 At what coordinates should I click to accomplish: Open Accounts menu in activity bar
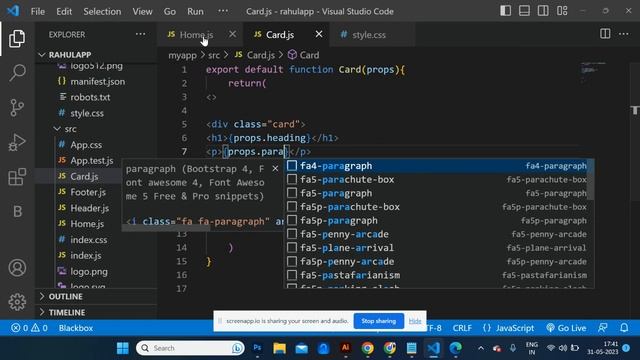click(x=17, y=268)
